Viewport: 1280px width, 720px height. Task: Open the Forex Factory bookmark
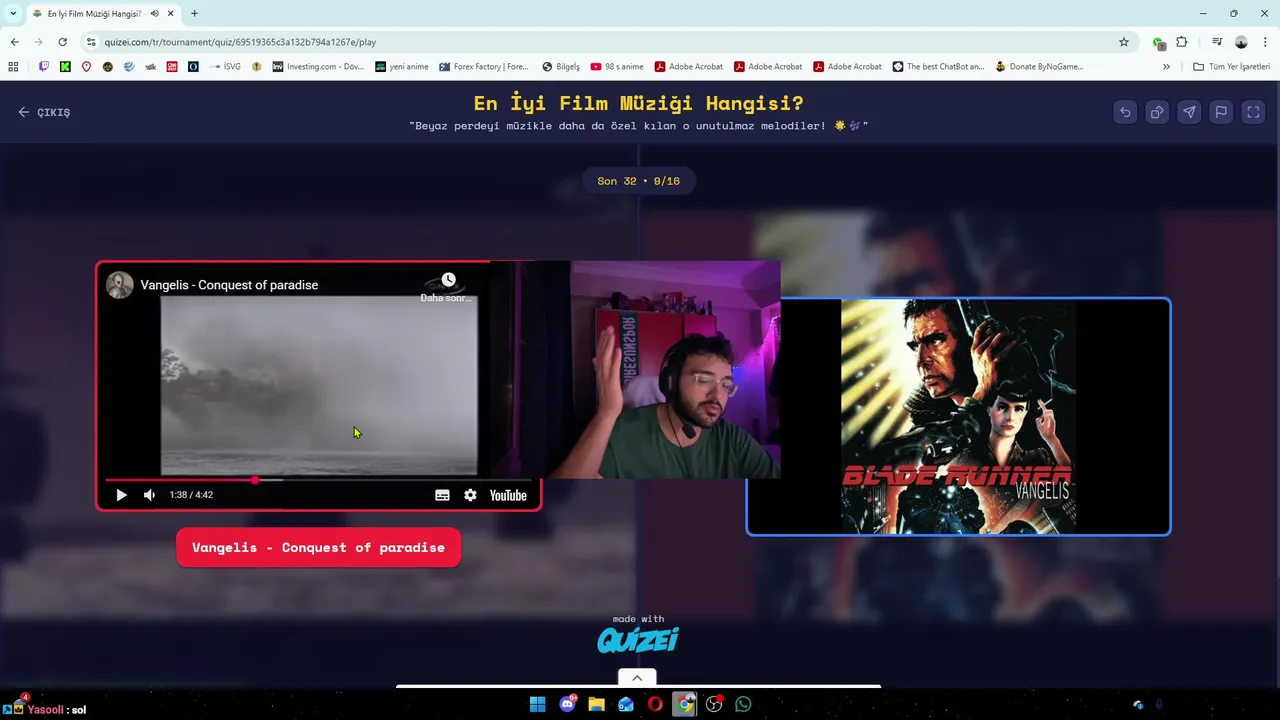point(484,67)
